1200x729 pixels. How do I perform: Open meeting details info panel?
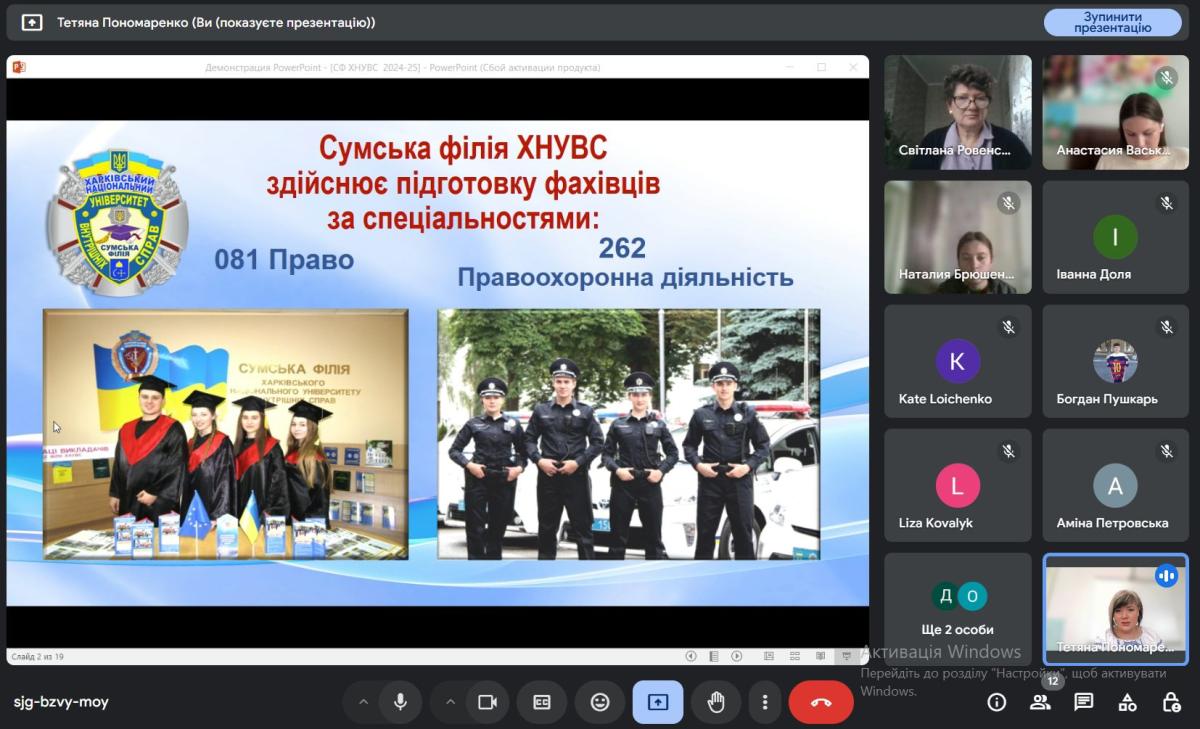click(996, 702)
